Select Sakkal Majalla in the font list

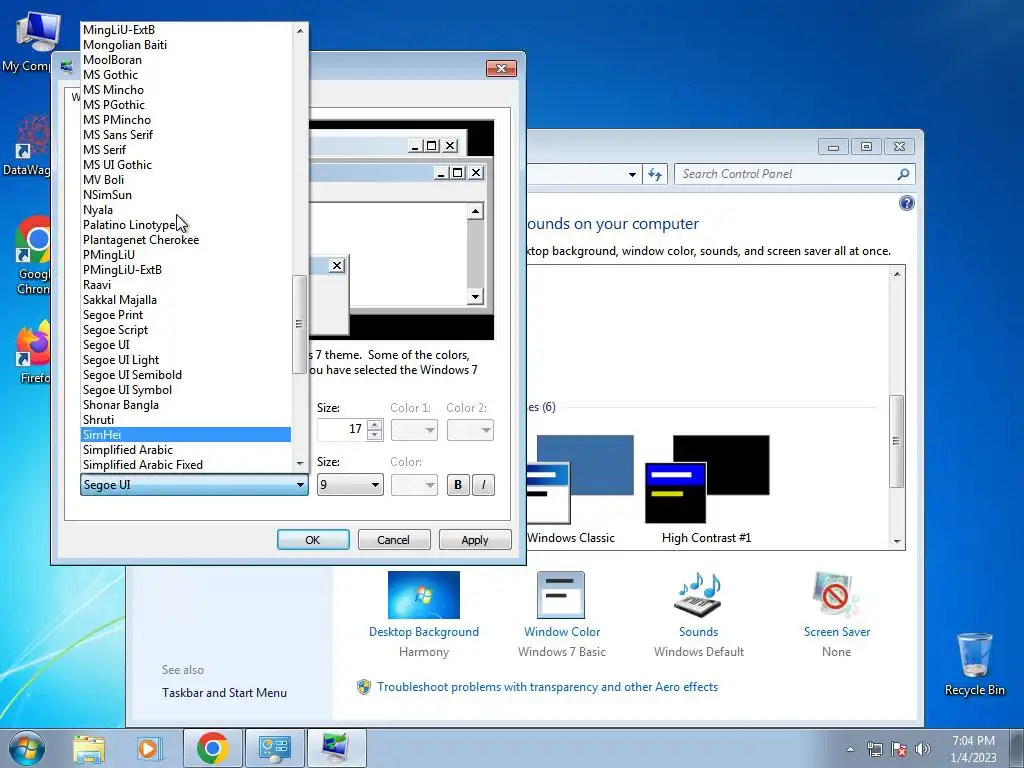click(185, 300)
